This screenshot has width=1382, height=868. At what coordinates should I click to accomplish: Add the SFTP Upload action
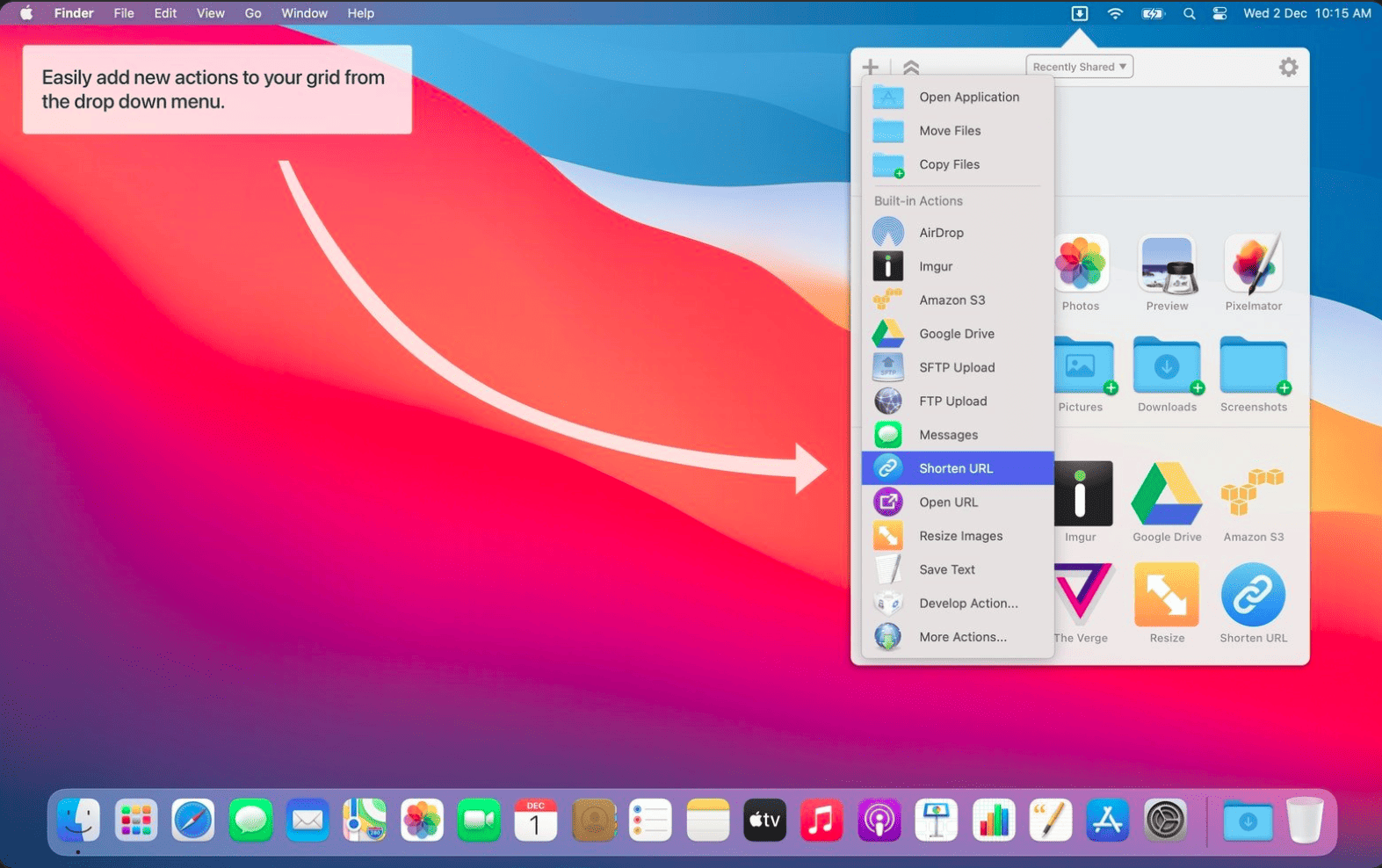click(x=958, y=367)
